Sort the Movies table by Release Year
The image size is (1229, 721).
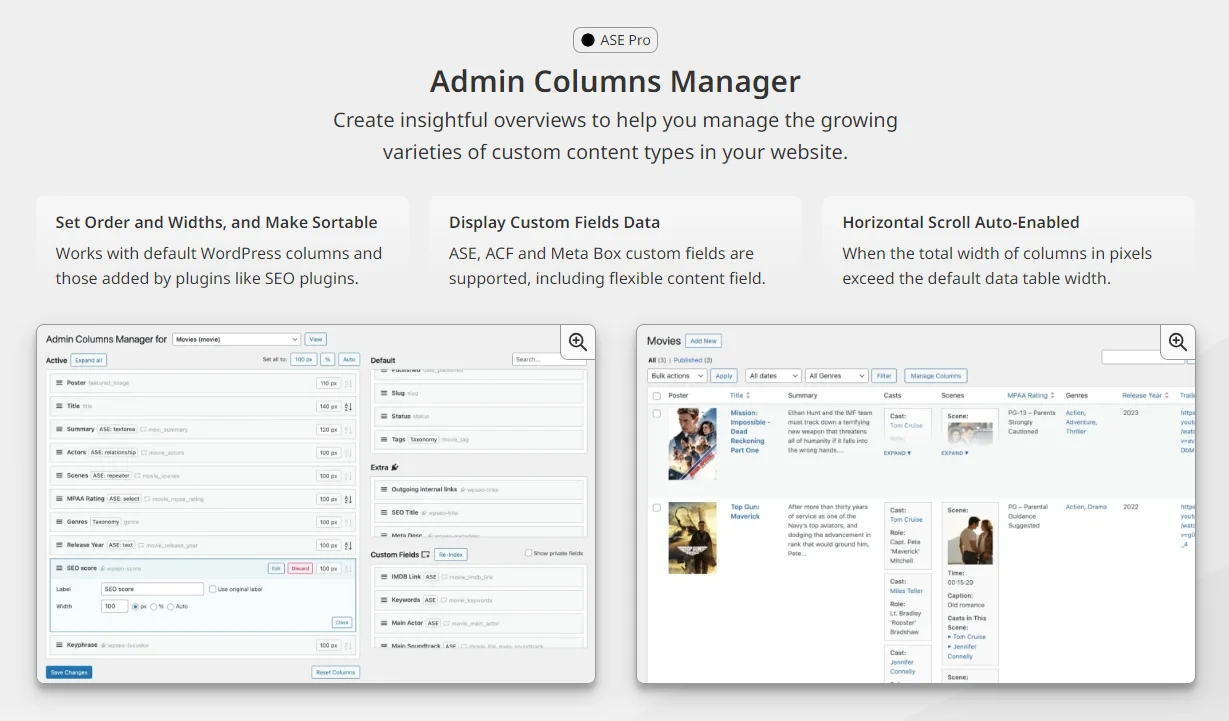(1146, 395)
